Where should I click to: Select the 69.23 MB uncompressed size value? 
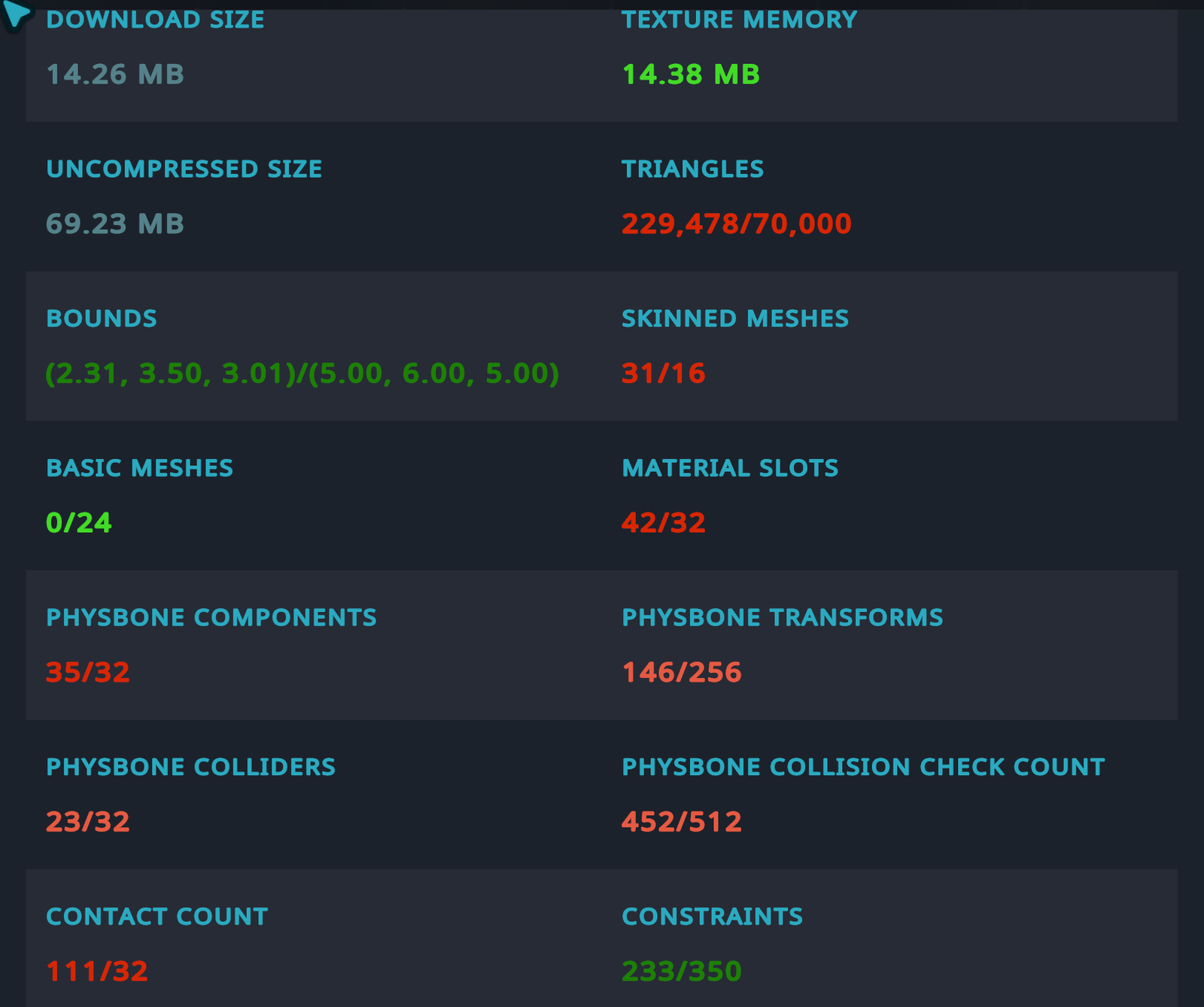115,224
